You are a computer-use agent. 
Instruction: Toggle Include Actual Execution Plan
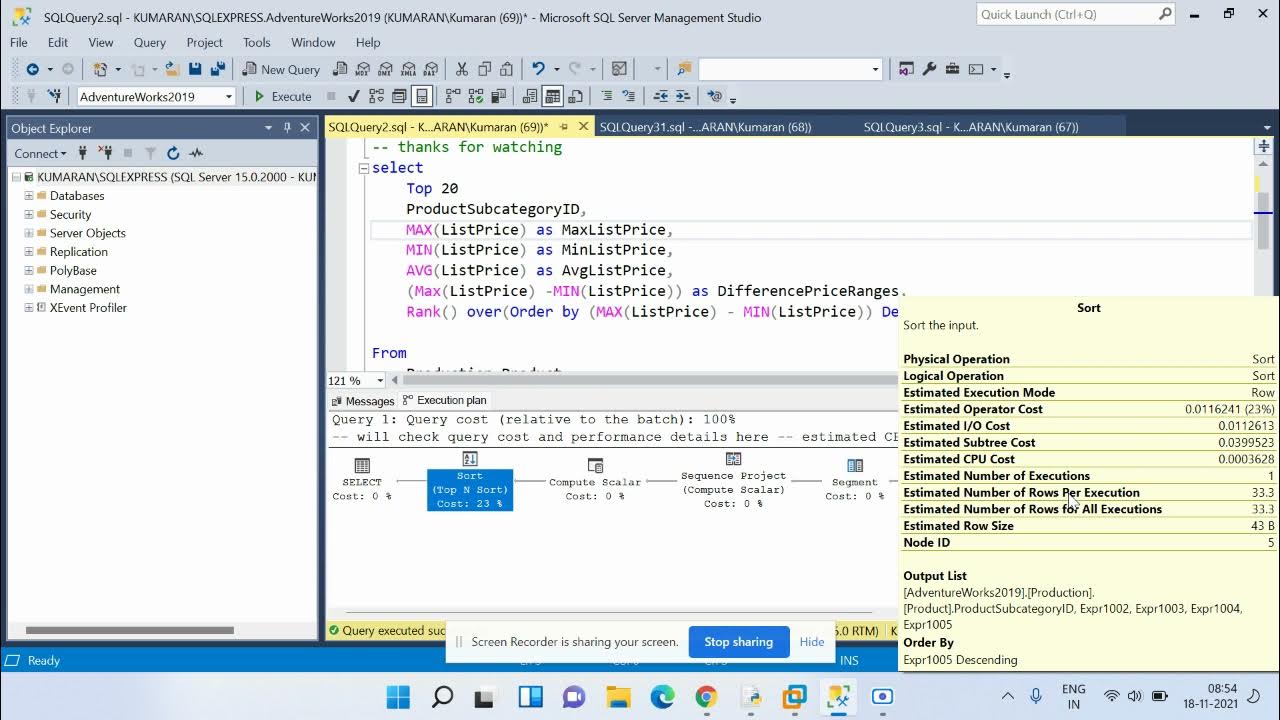[452, 96]
